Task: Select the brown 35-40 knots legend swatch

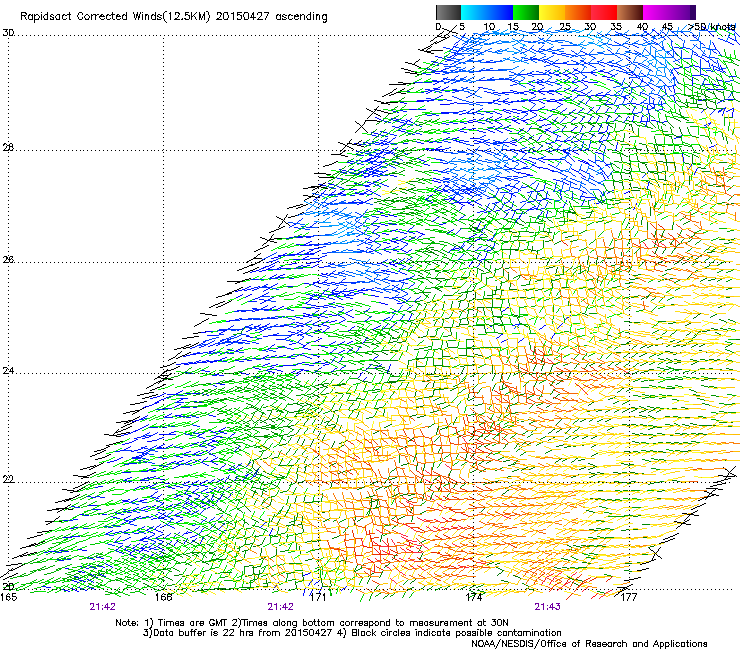Action: [x=630, y=12]
